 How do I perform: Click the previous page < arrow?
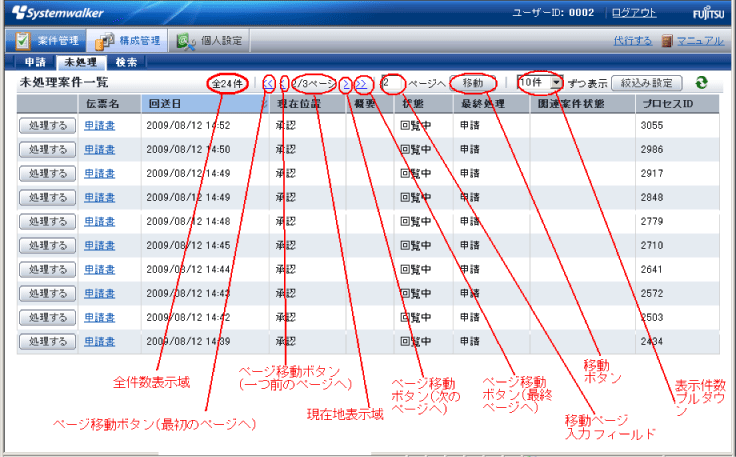(x=283, y=84)
